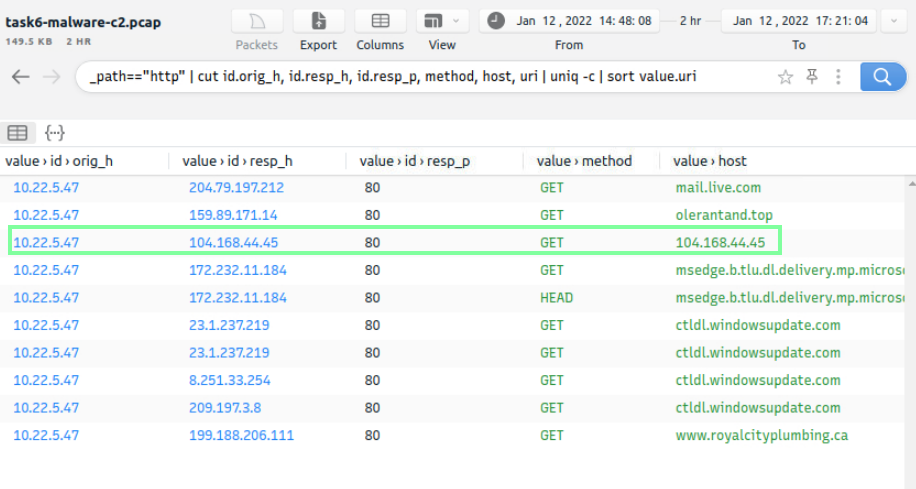The height and width of the screenshot is (489, 916).
Task: Click the olerantand.top host value
Action: click(x=724, y=215)
